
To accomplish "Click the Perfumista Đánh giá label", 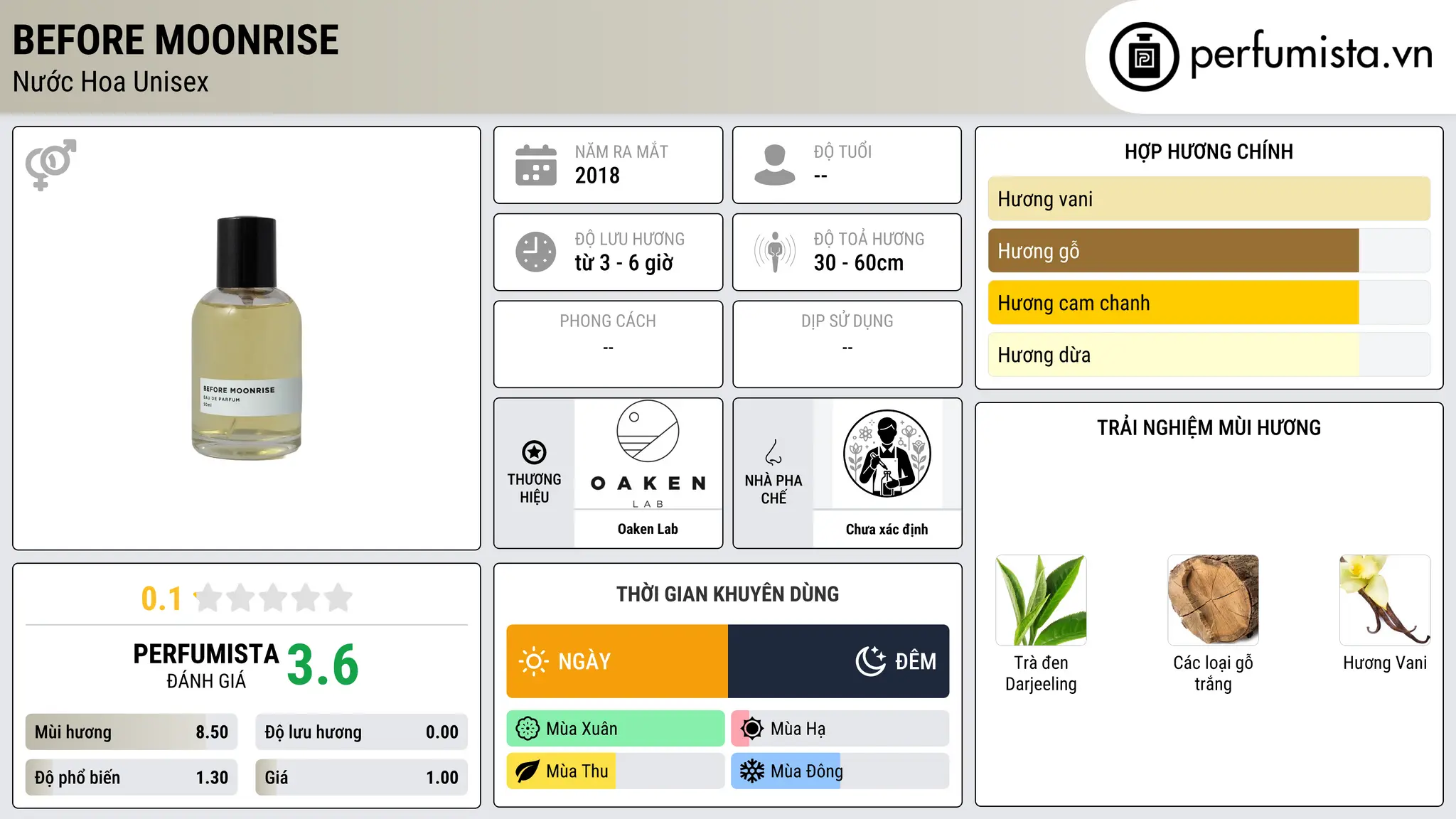I will coord(206,665).
